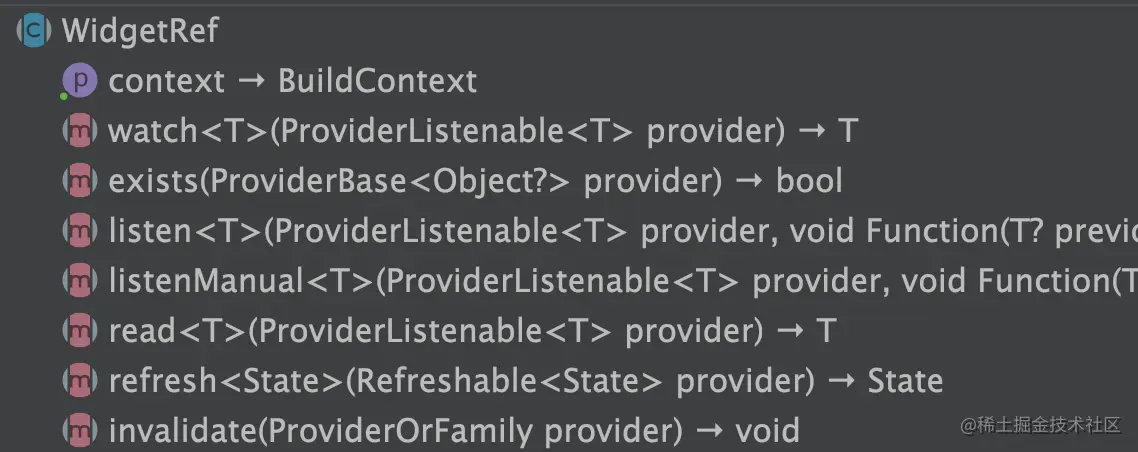Click the class icon beside WidgetRef
Screen dimensions: 1138x452
point(33,31)
